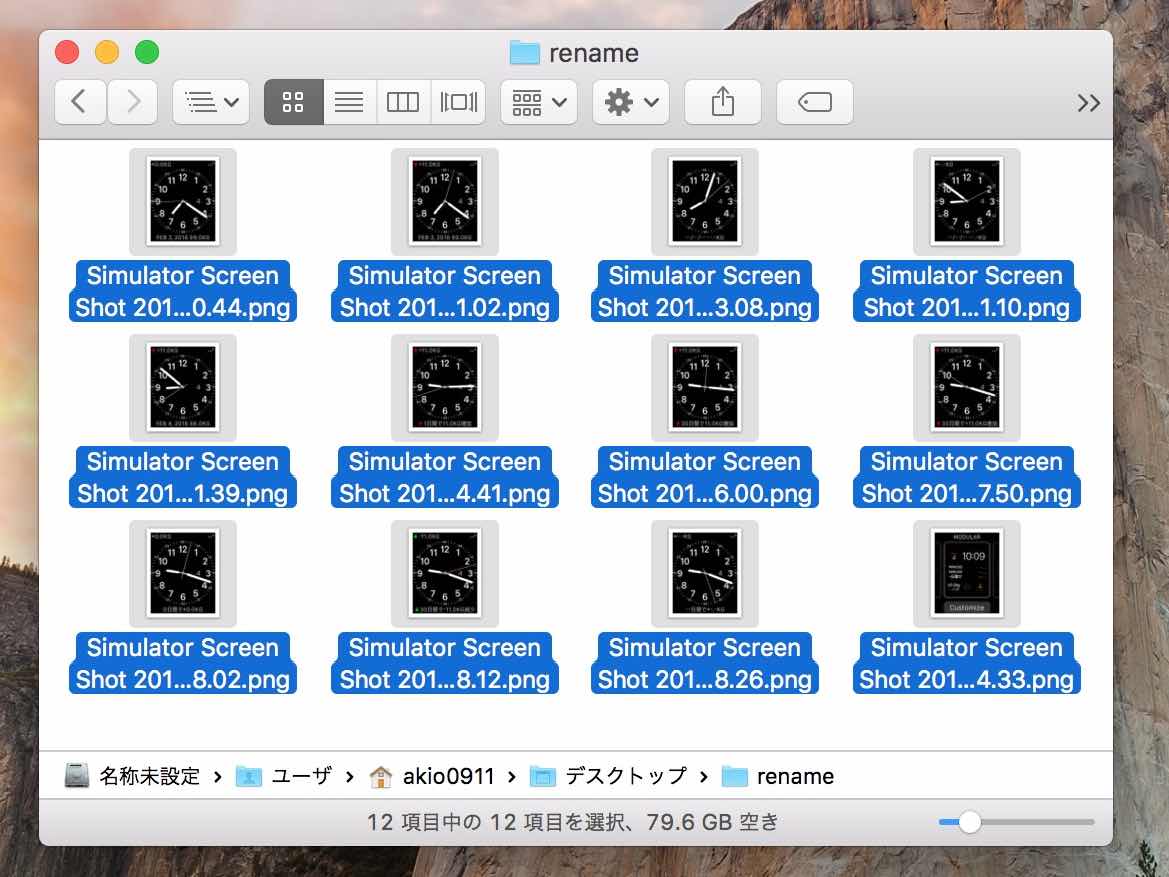This screenshot has height=877, width=1169.
Task: Show hidden toolbar items with double chevron
Action: coord(1088,103)
